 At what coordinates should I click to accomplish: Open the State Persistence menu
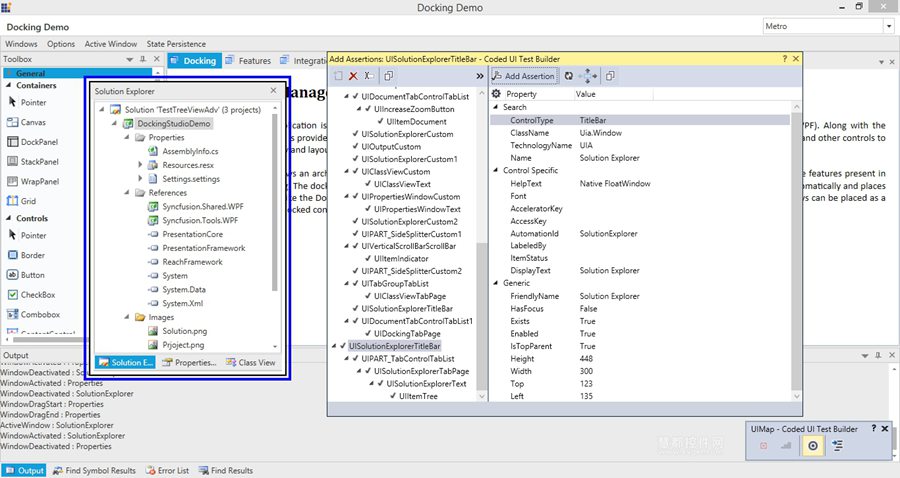click(176, 44)
